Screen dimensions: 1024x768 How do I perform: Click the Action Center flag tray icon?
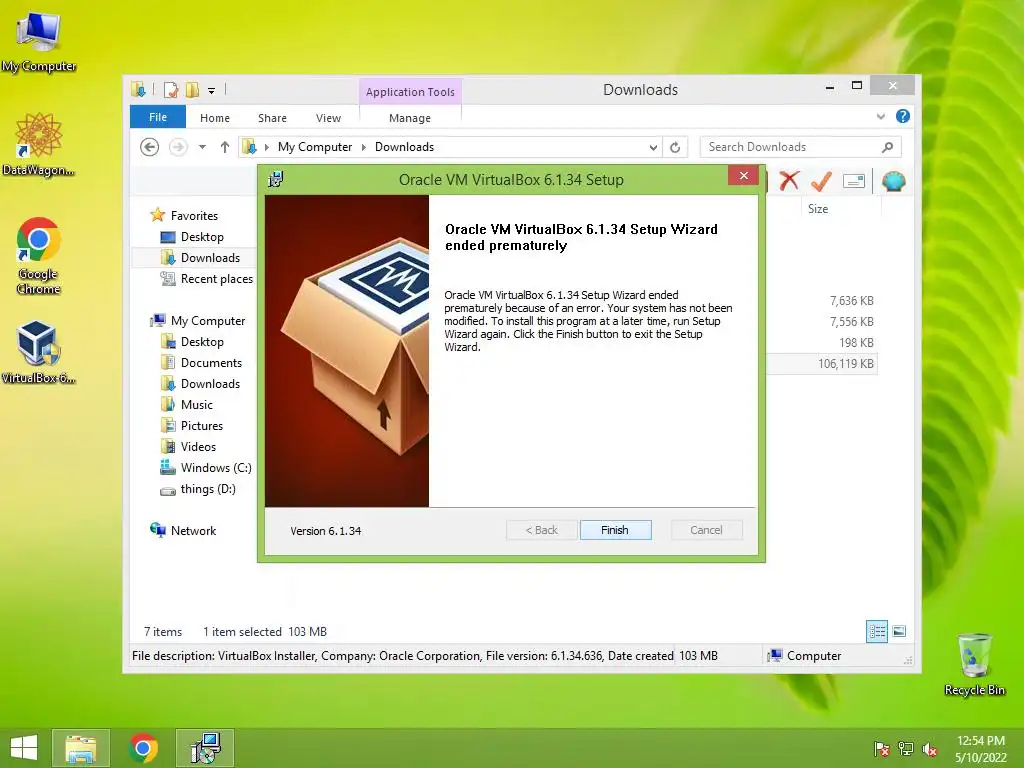[881, 749]
